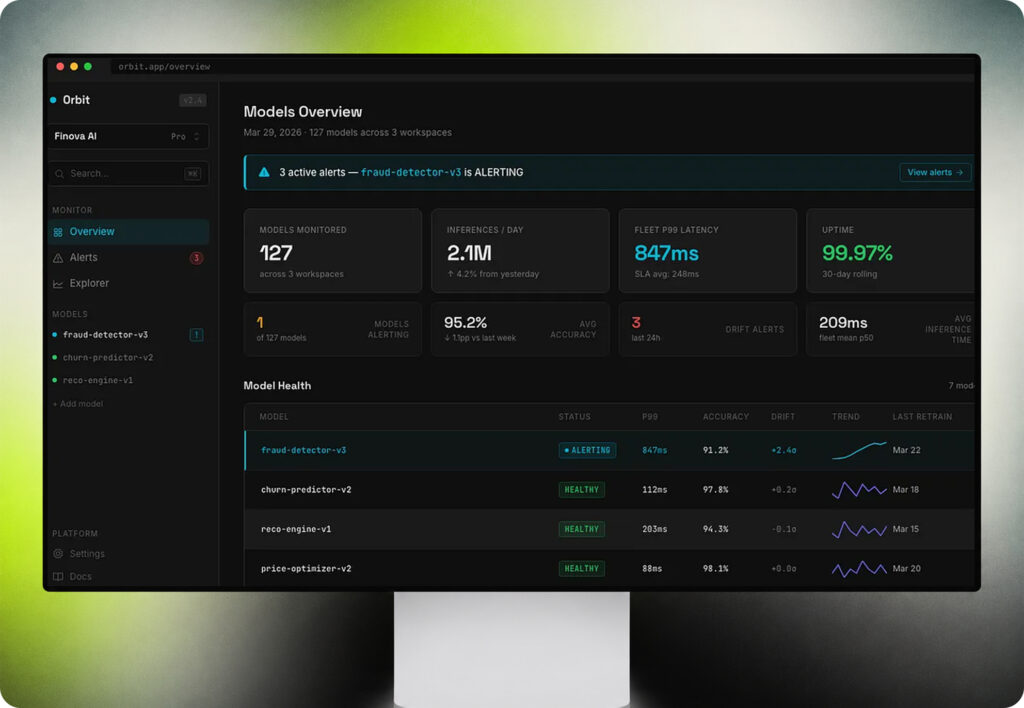Open the fraud-detector-v3 link in banner
Viewport: 1024px width, 708px height.
(x=411, y=172)
